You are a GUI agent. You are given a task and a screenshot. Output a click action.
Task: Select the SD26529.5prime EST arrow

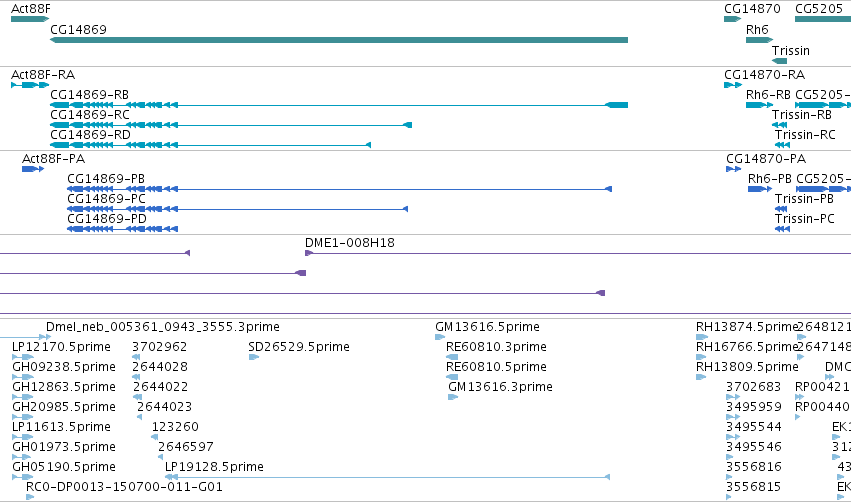(253, 357)
